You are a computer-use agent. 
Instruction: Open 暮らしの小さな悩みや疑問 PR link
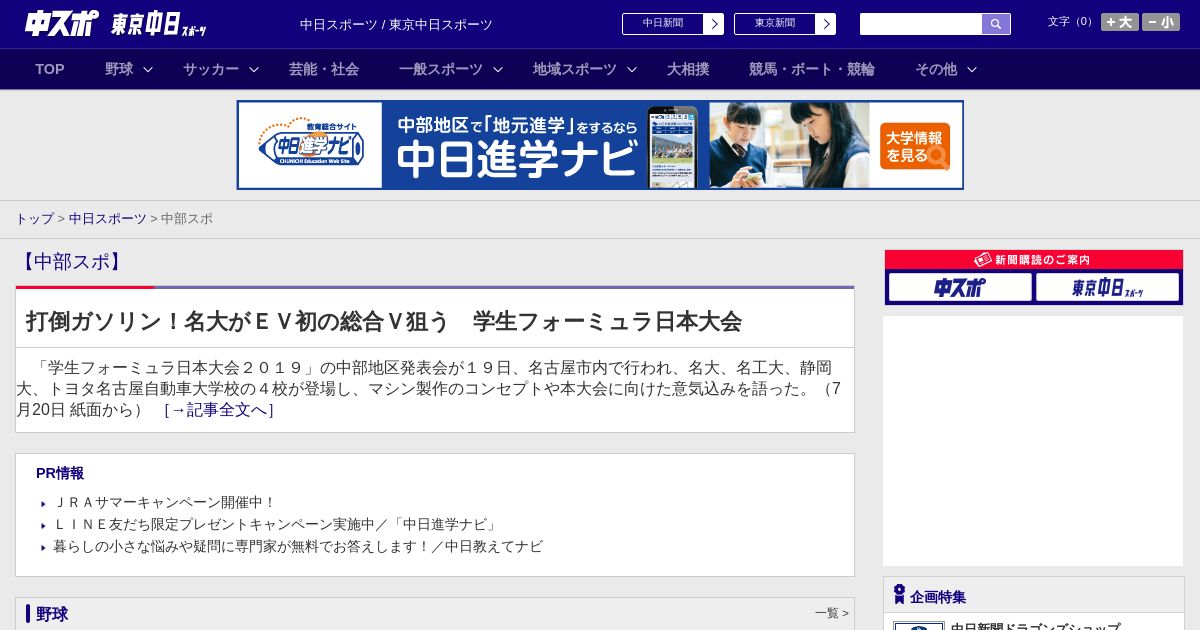click(x=298, y=546)
